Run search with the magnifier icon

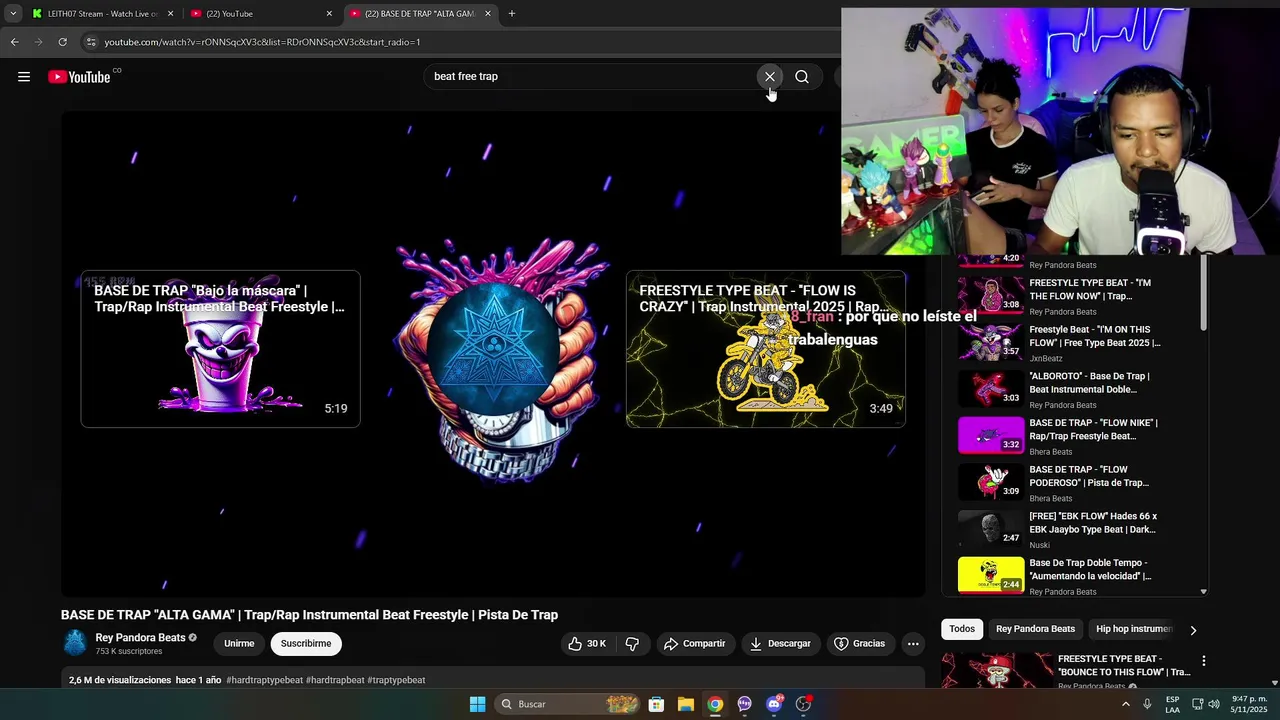[802, 77]
